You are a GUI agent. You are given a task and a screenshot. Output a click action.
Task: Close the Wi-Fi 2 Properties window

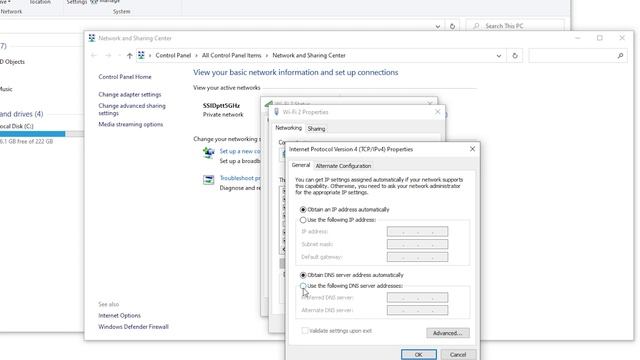tap(438, 111)
